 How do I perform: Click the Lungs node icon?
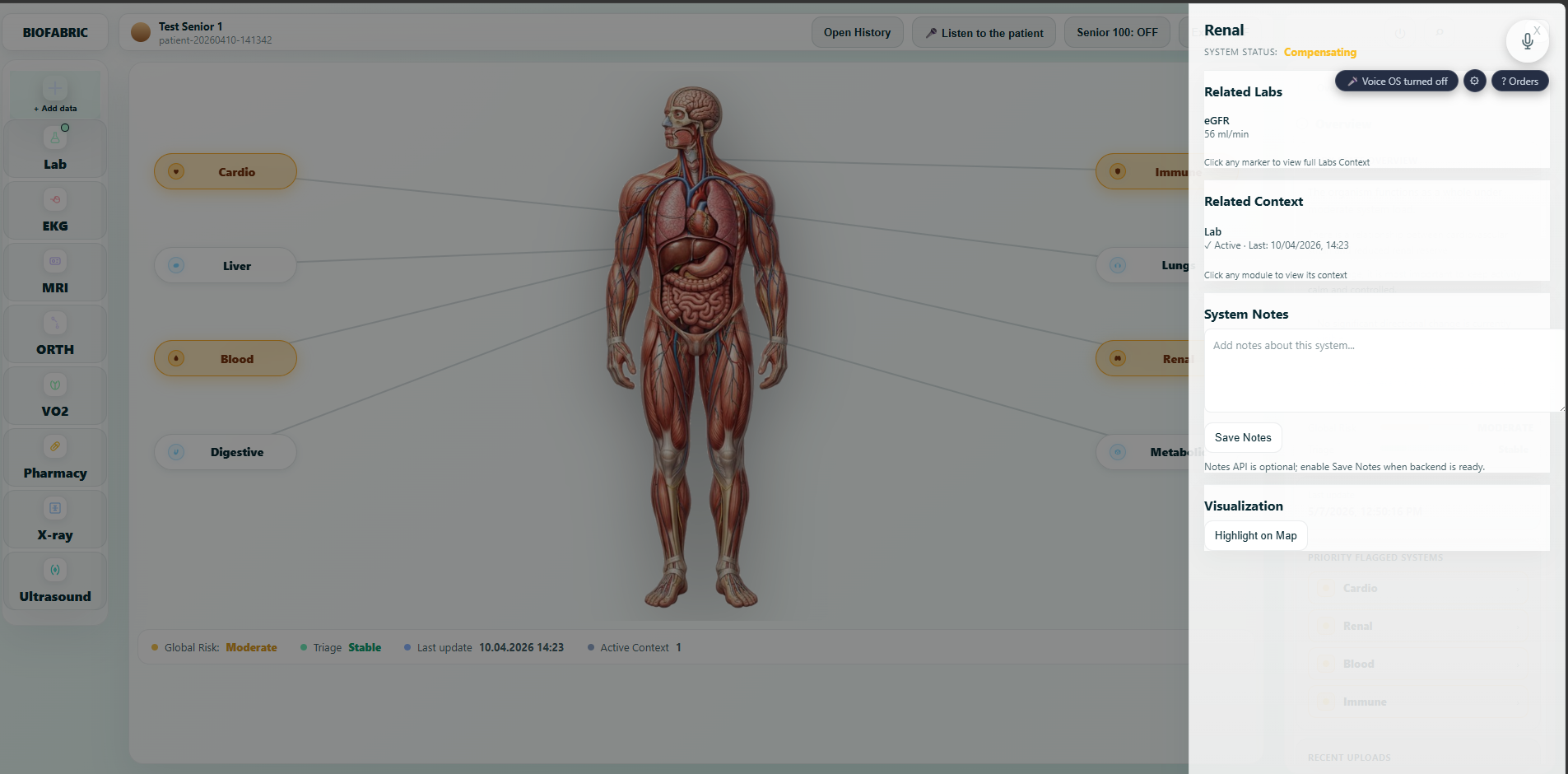pos(1118,265)
